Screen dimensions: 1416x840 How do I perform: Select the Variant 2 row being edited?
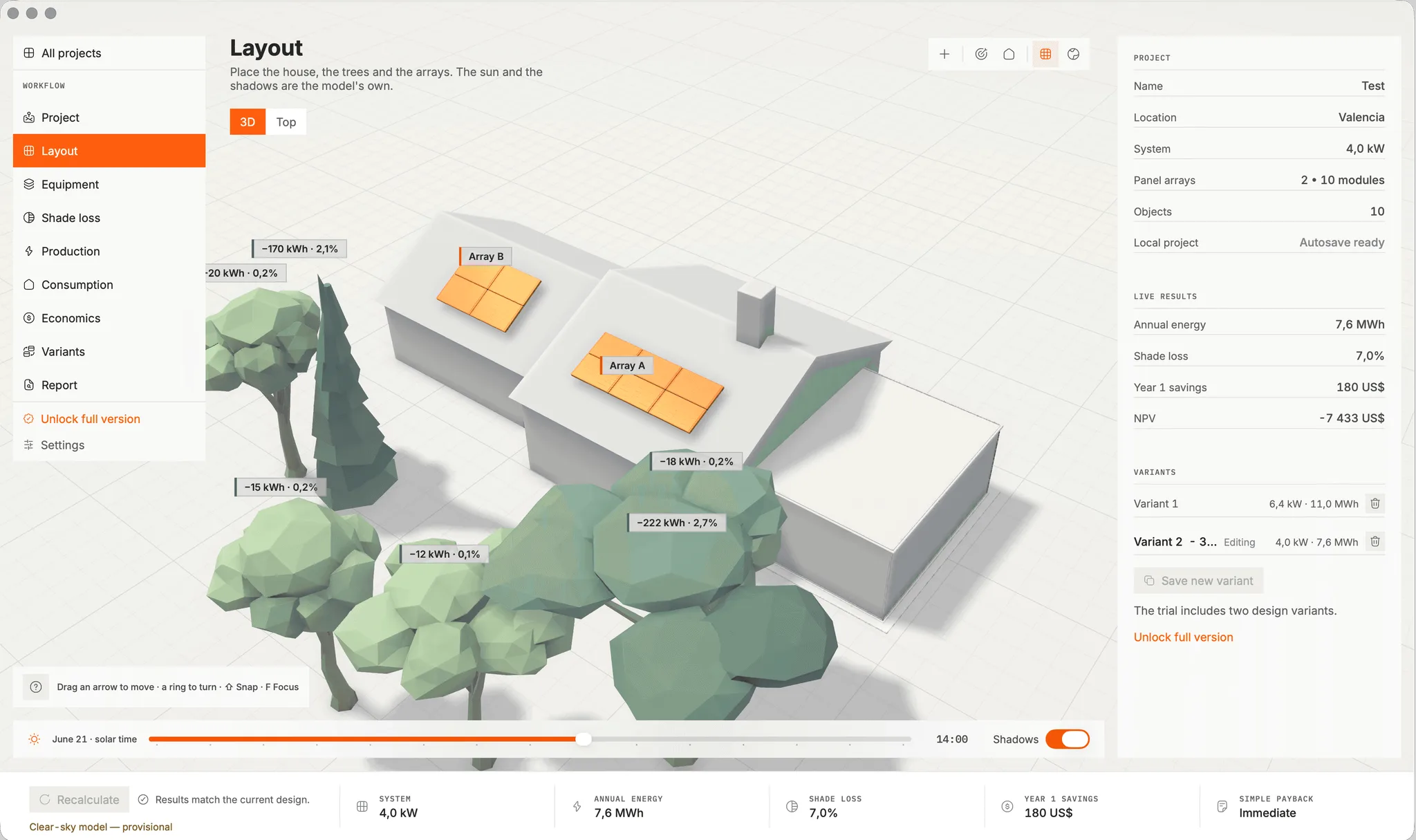(1259, 541)
